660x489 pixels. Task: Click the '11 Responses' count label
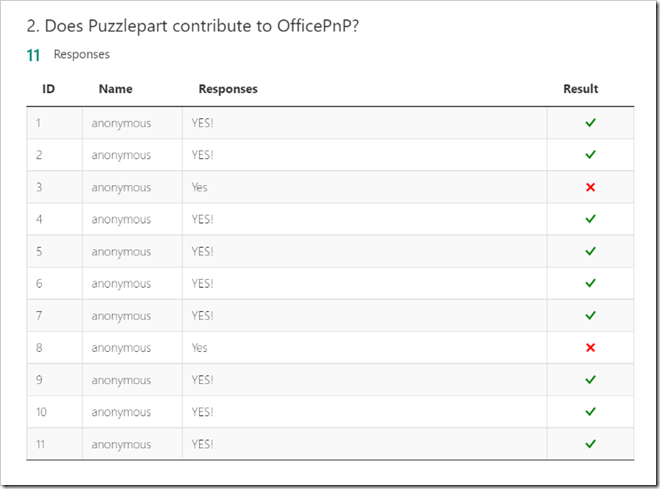pos(68,55)
